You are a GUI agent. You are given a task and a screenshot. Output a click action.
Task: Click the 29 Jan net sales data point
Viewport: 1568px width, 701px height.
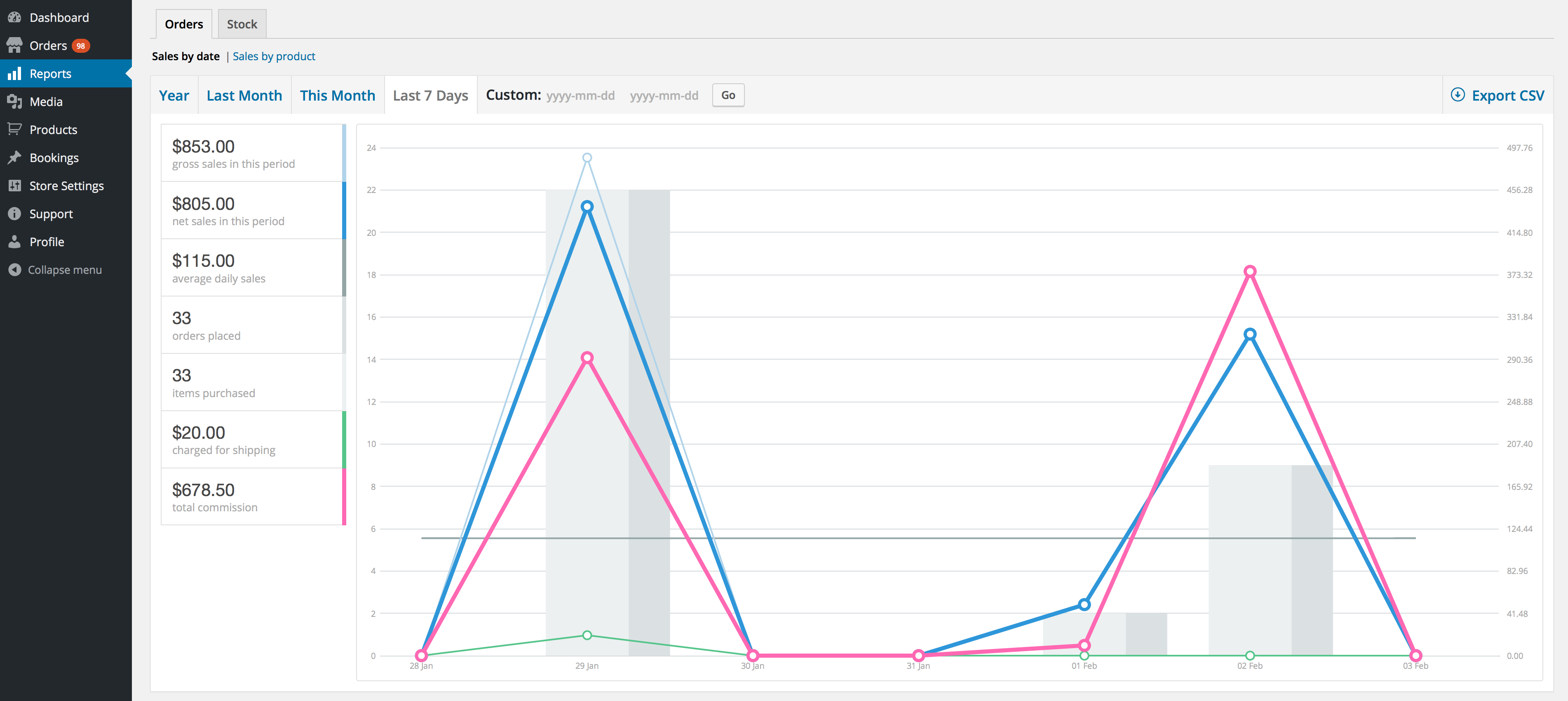tap(587, 207)
